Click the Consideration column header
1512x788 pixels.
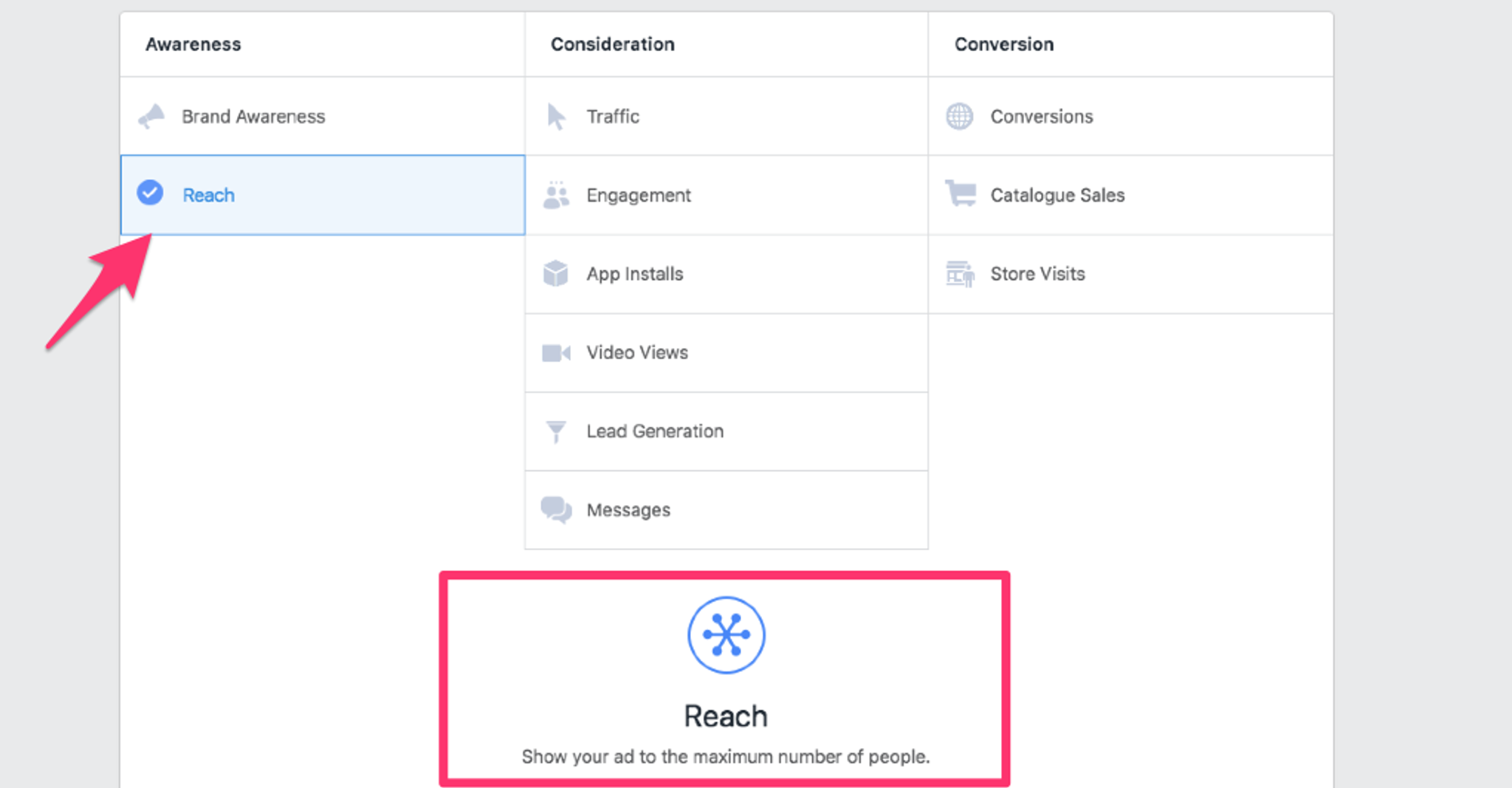pyautogui.click(x=613, y=44)
